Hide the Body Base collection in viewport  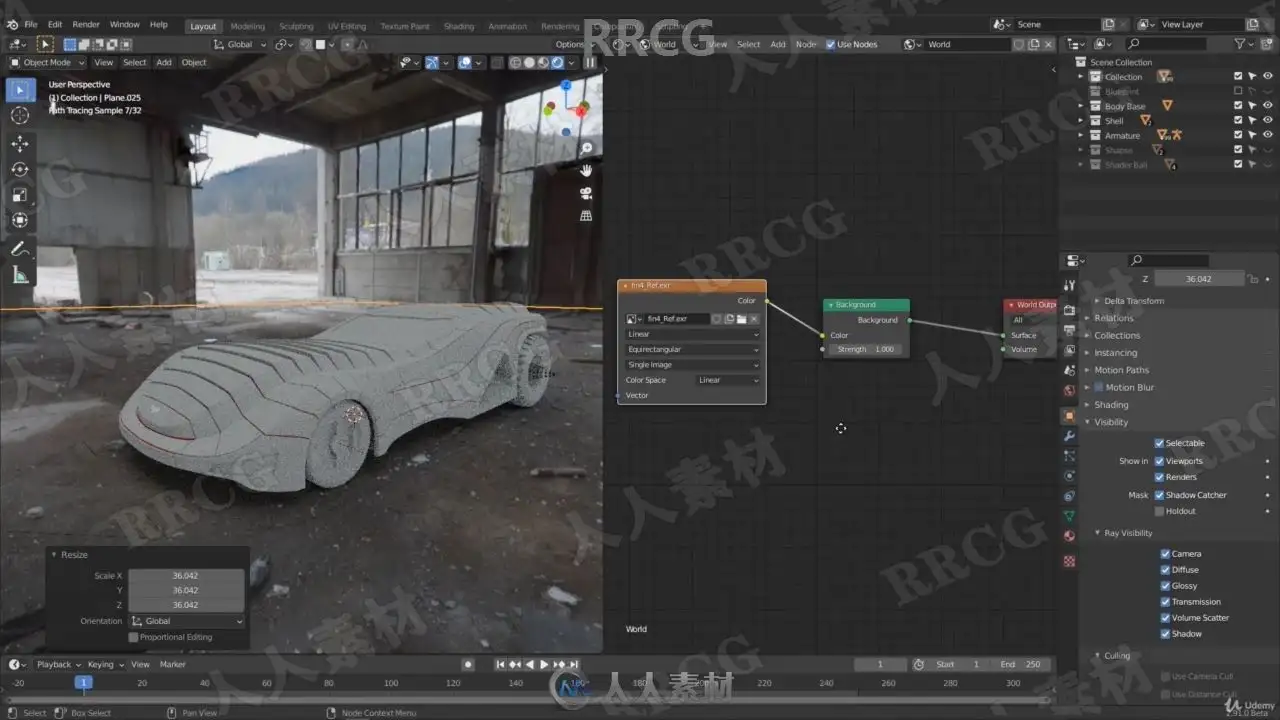[x=1267, y=105]
